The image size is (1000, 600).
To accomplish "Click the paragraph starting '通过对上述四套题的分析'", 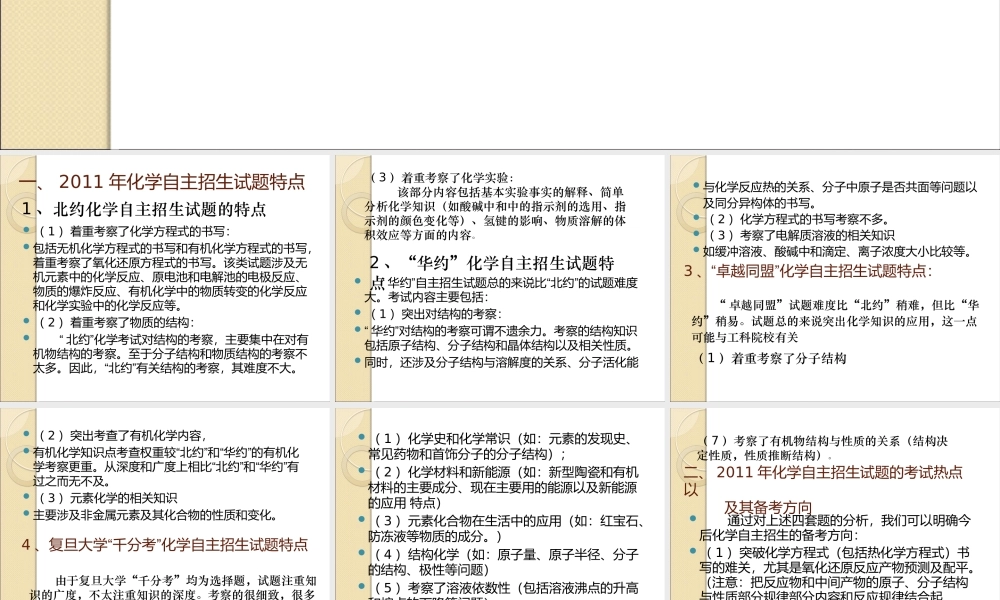I will coord(835,528).
